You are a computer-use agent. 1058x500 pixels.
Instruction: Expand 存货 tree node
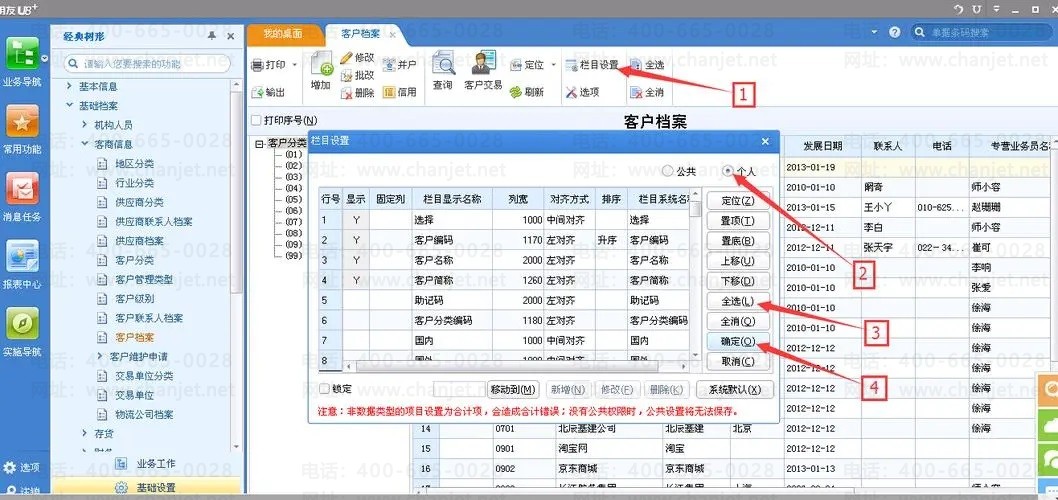[x=84, y=433]
